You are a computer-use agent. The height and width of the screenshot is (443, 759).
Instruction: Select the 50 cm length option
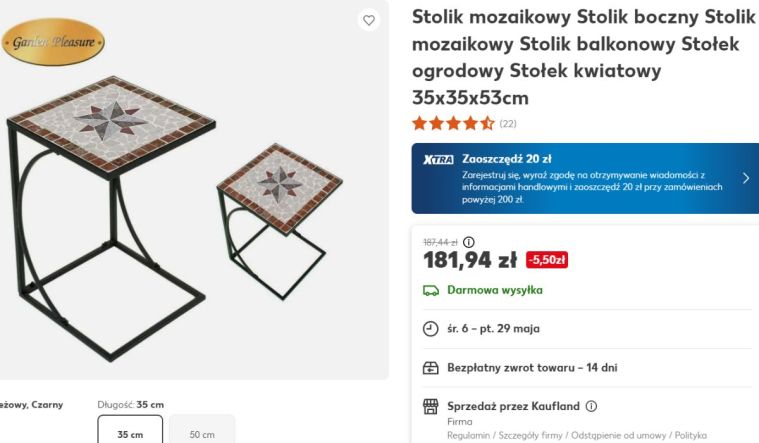click(x=202, y=433)
